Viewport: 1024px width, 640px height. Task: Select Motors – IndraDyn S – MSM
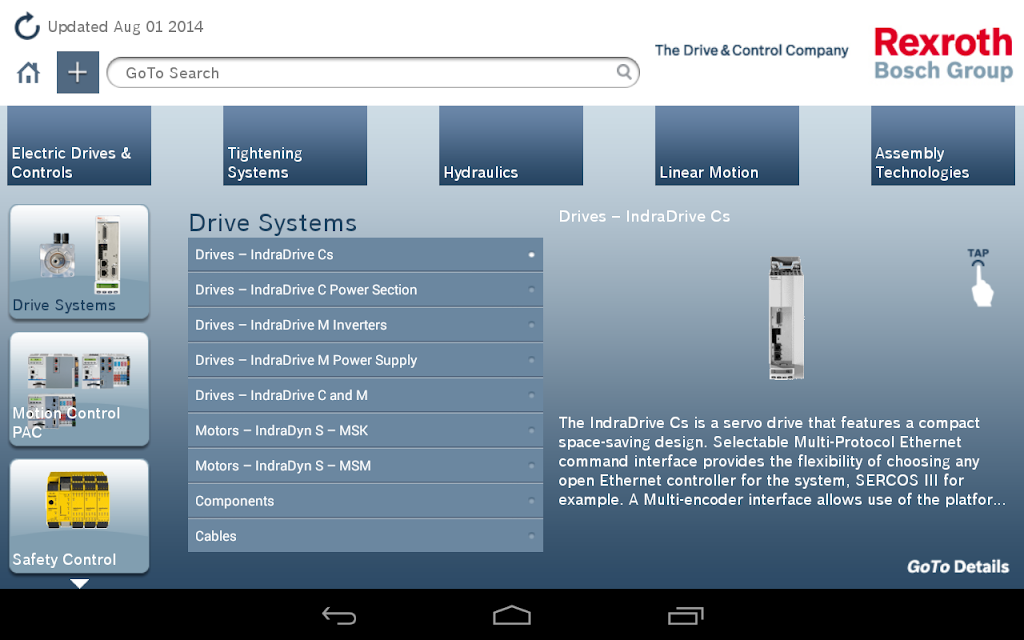click(x=366, y=466)
